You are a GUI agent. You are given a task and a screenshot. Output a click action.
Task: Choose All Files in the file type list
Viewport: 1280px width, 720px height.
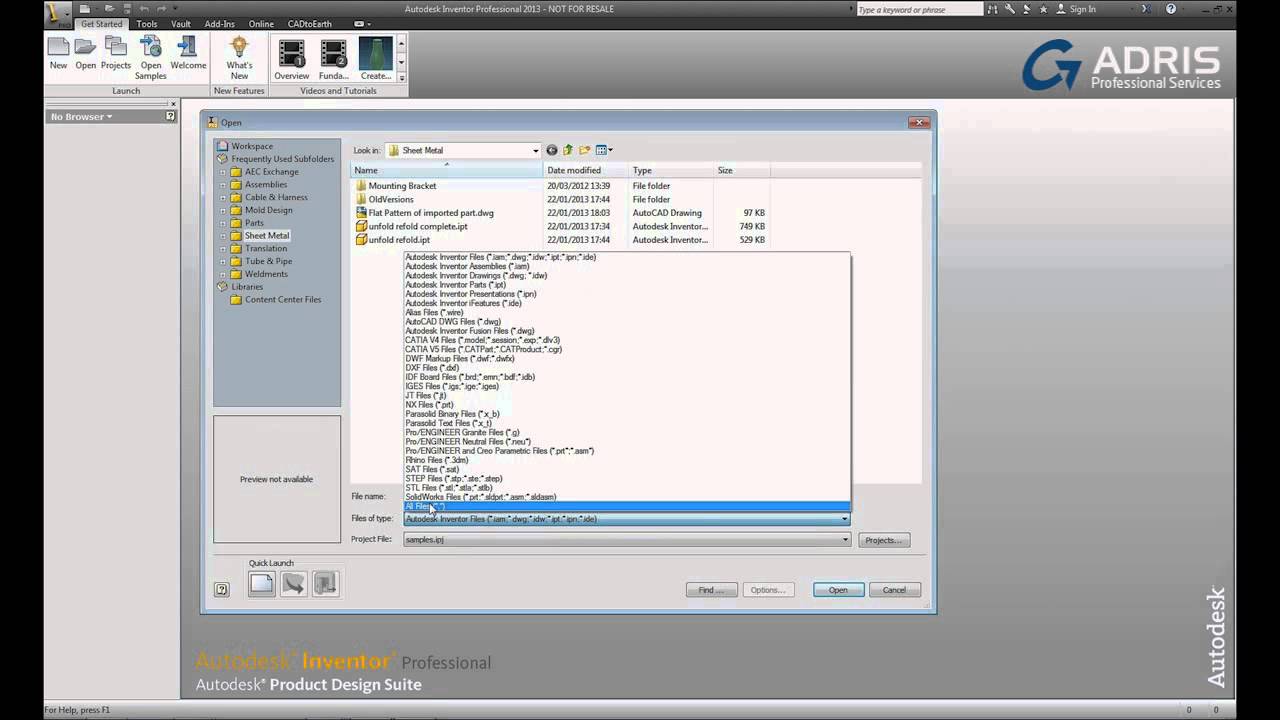point(627,507)
